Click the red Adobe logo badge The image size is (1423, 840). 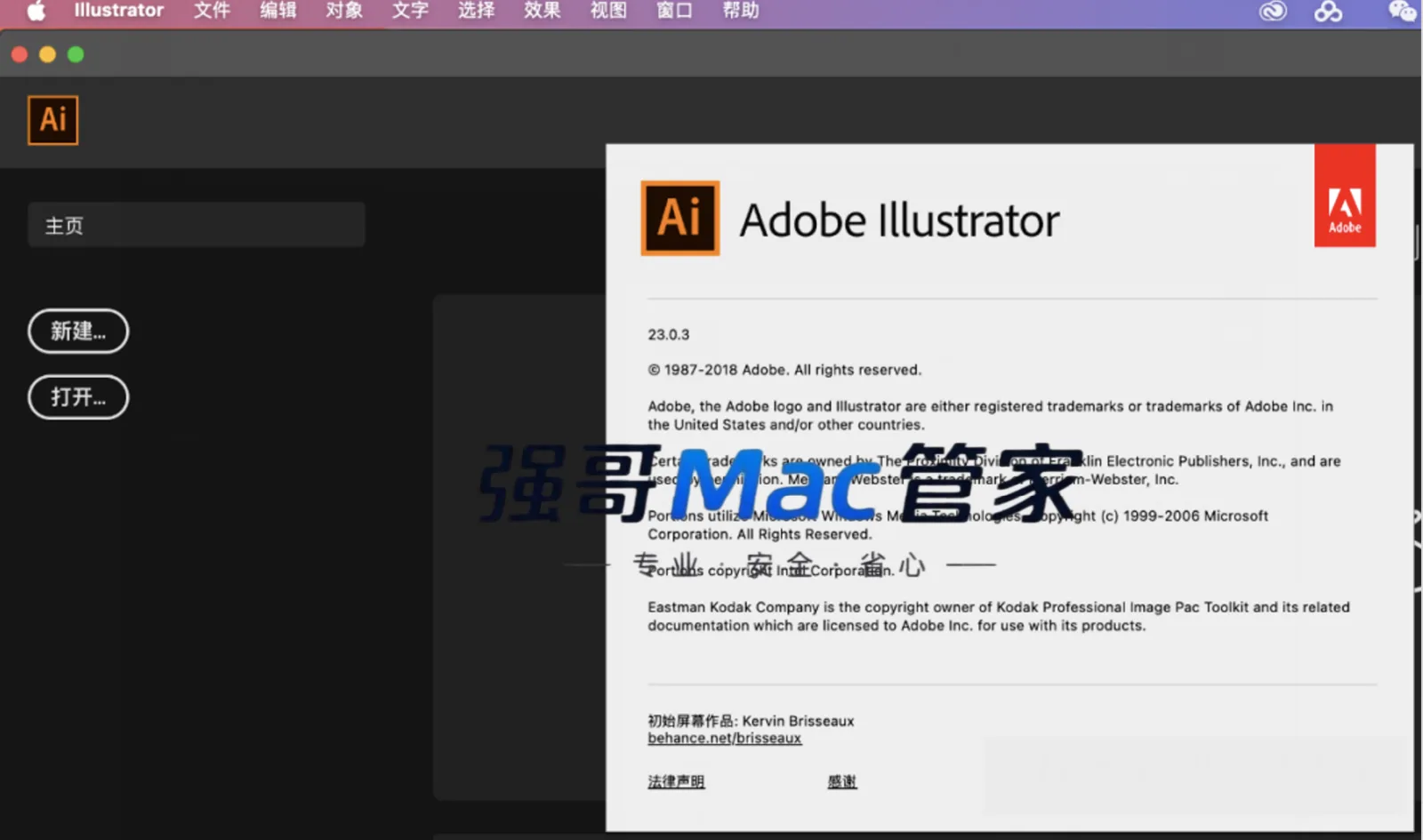(1345, 196)
